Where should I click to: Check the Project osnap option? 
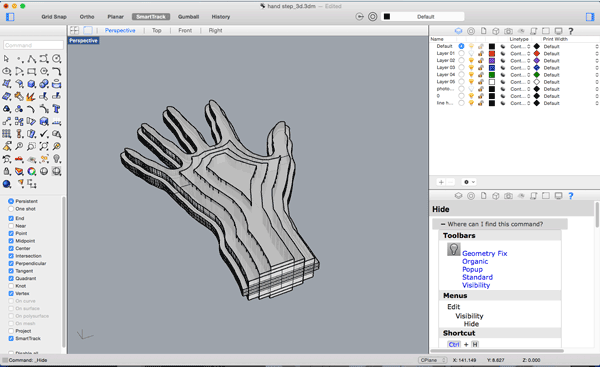(x=11, y=331)
